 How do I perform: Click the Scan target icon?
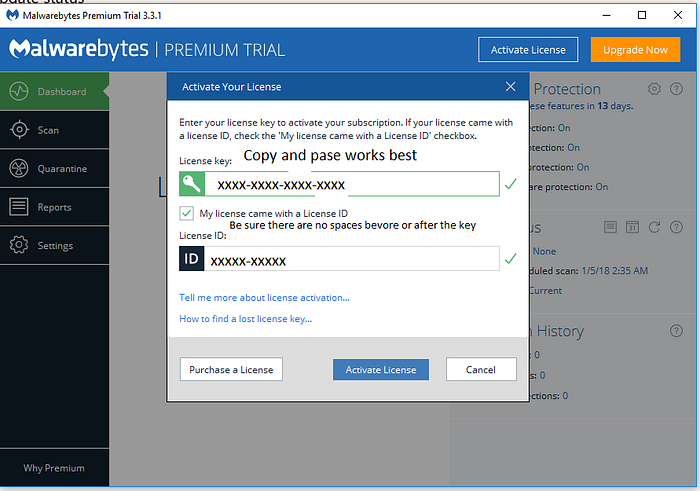tap(19, 130)
